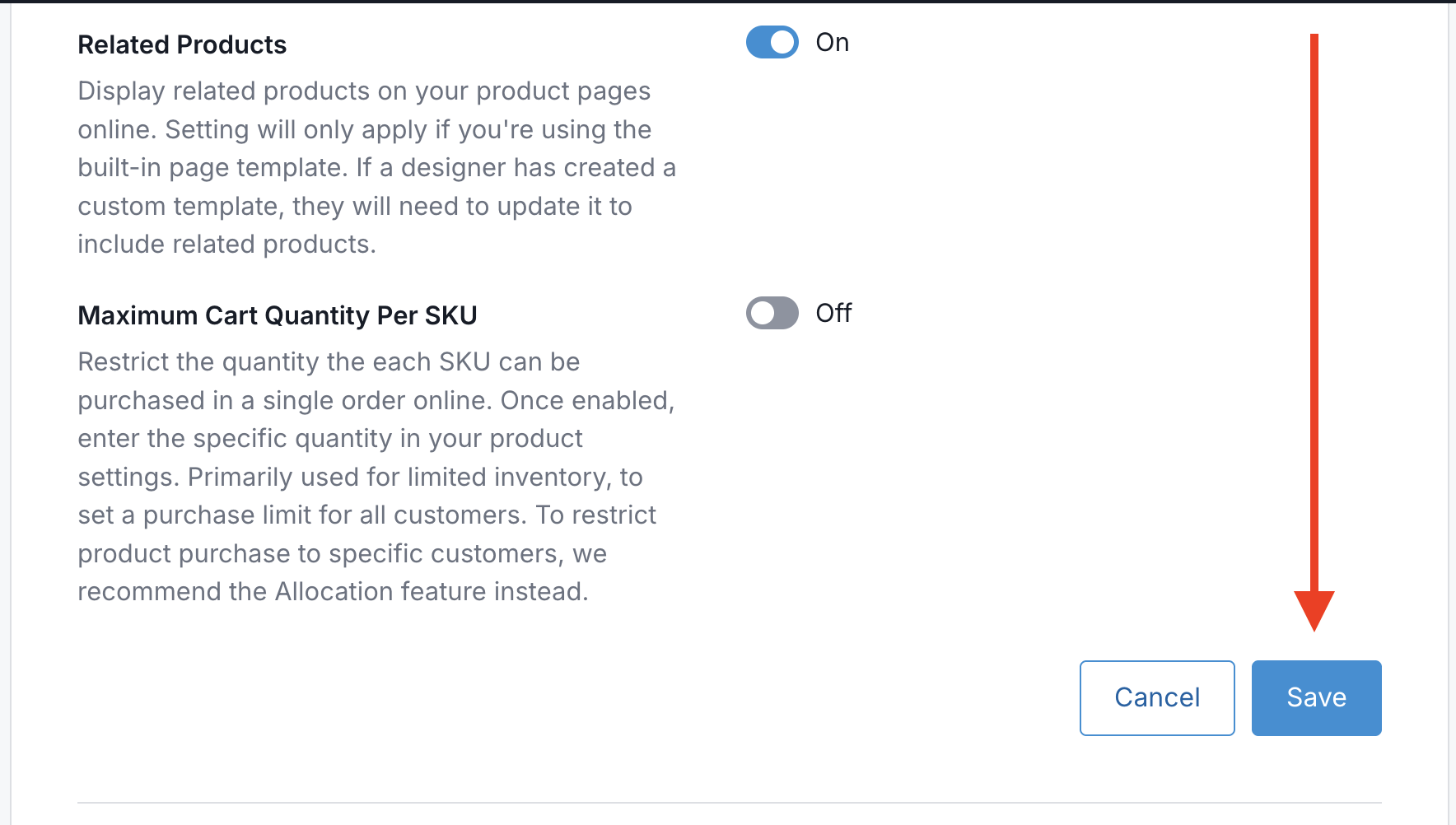Select the Related Products heading

tap(182, 44)
